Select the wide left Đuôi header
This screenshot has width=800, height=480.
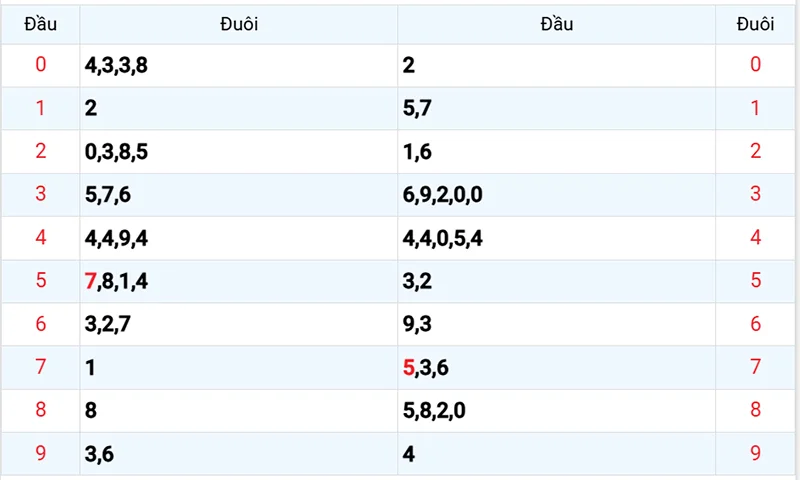(x=239, y=24)
